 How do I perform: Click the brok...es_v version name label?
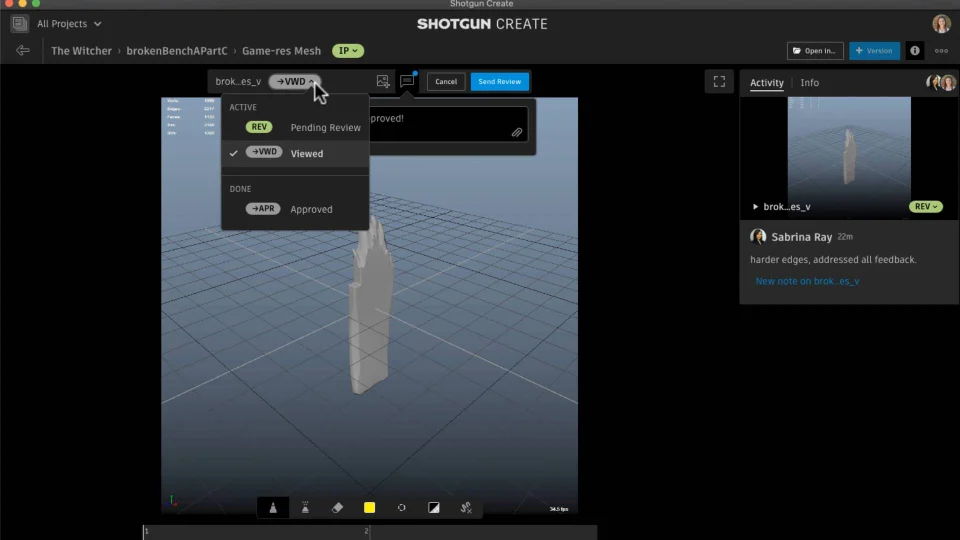click(x=238, y=81)
